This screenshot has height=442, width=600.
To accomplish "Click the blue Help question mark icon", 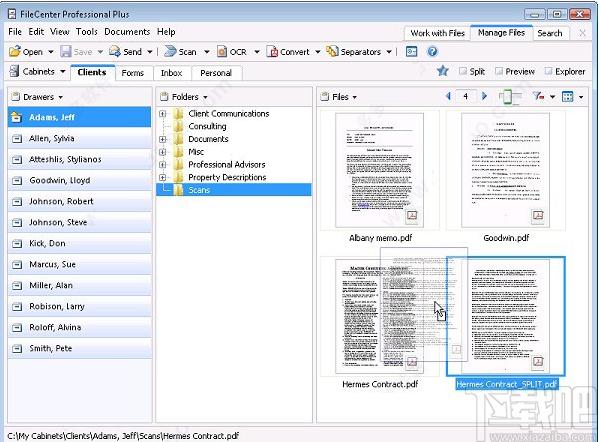I will click(432, 51).
